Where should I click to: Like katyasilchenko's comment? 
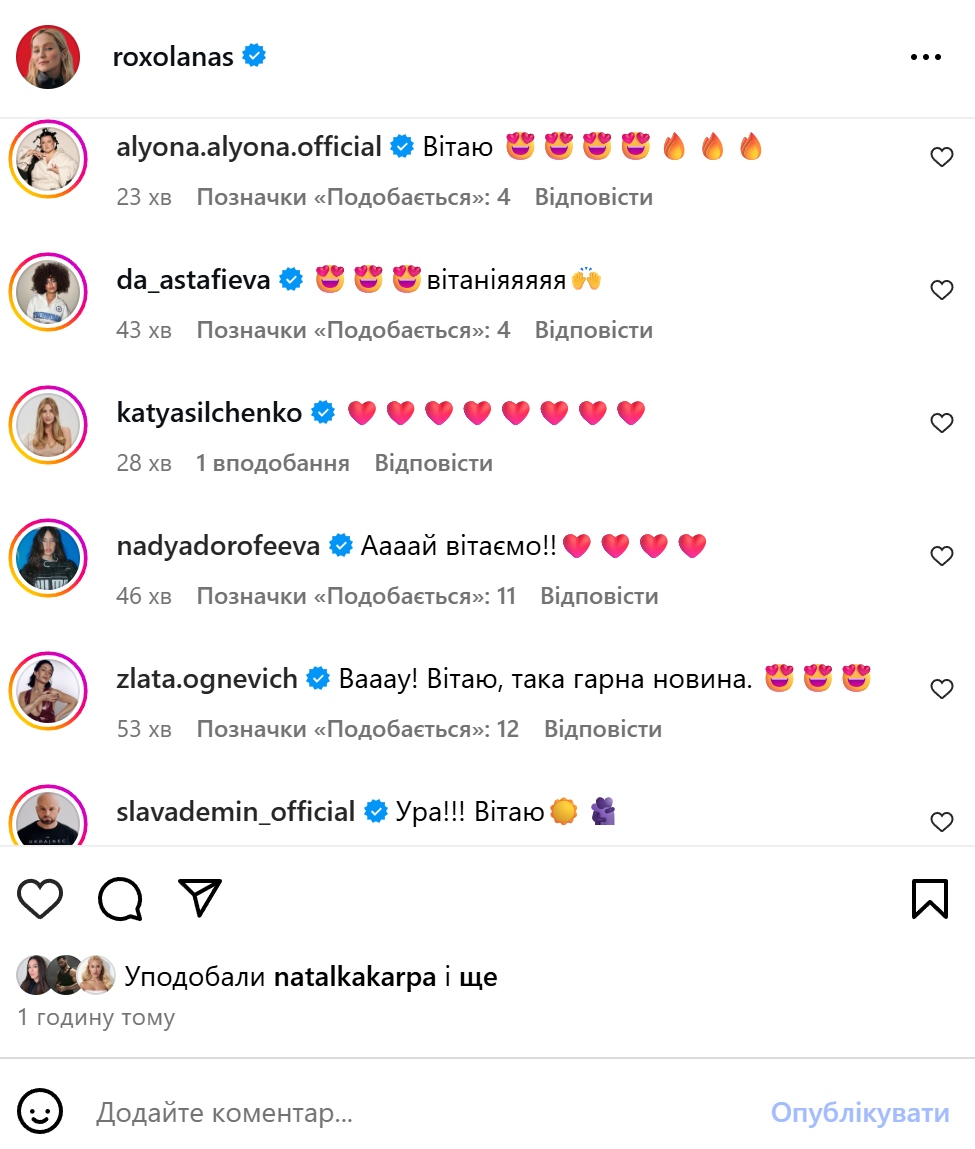[942, 423]
